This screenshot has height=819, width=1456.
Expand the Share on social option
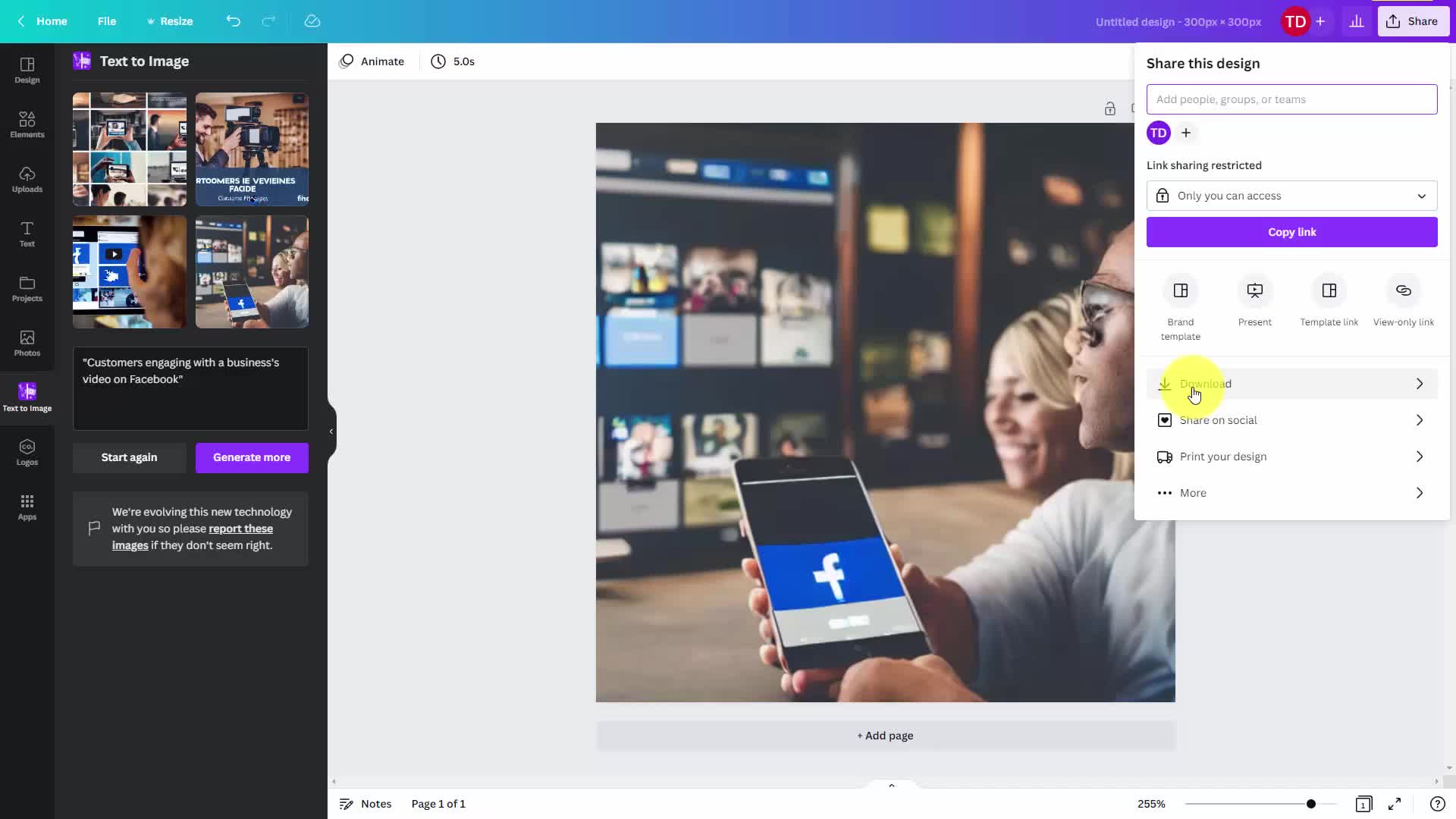tap(1291, 420)
